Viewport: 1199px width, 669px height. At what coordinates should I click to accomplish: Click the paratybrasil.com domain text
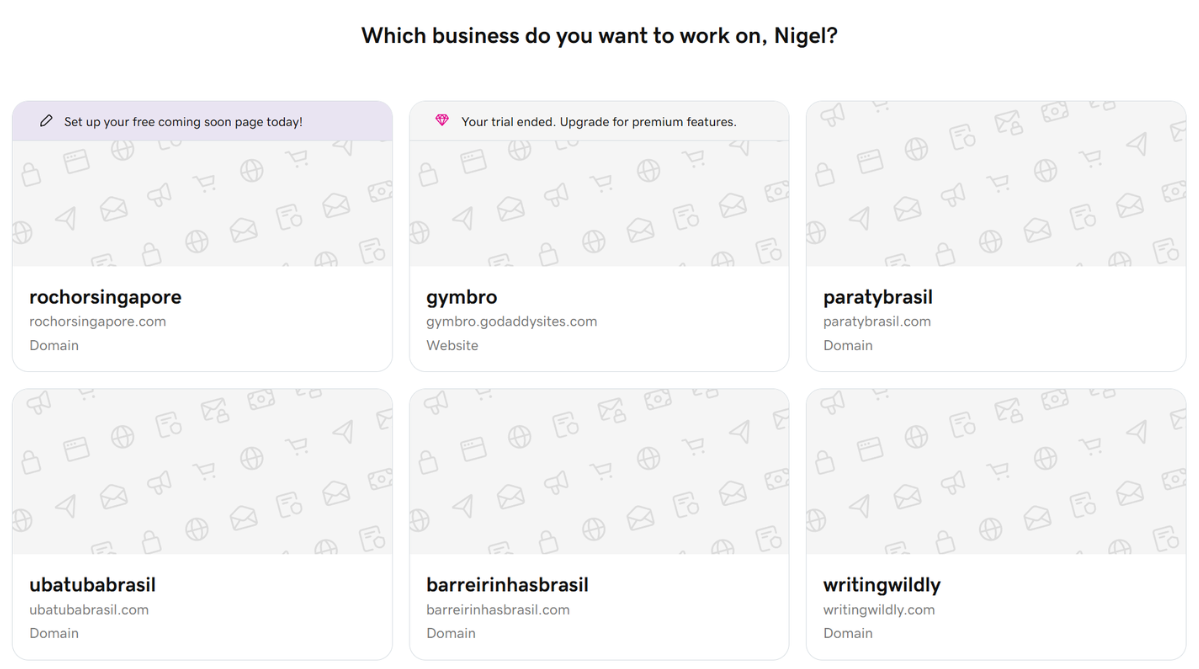(x=876, y=322)
